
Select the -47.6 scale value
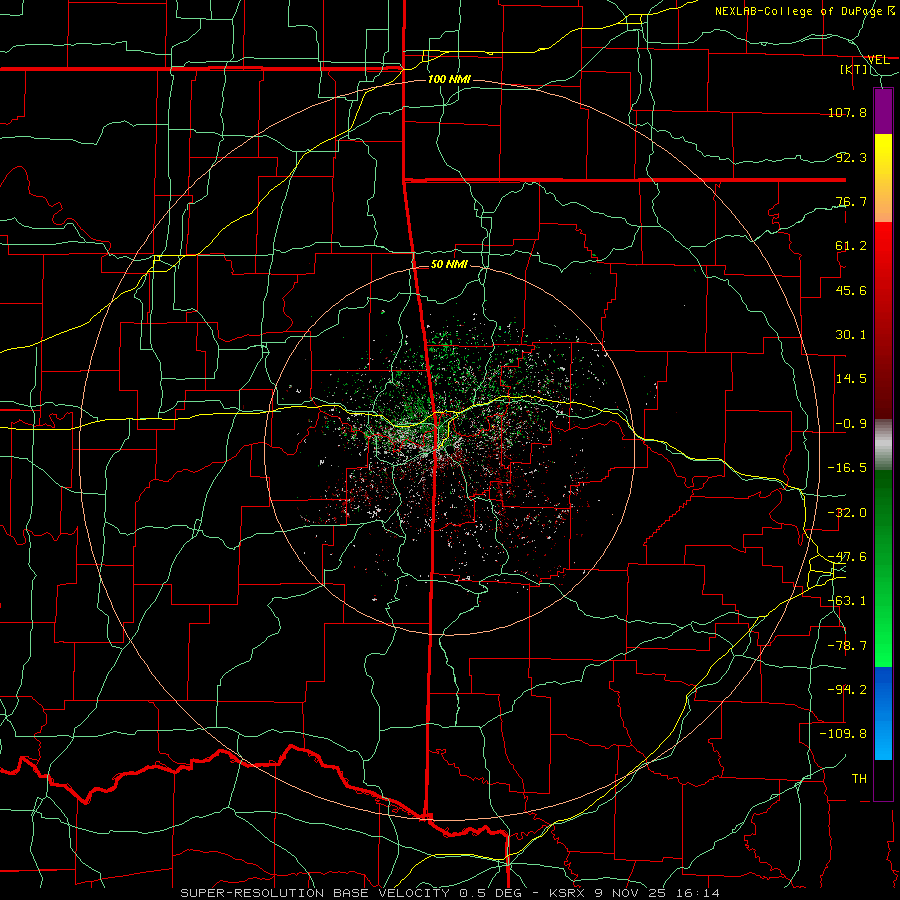(847, 557)
